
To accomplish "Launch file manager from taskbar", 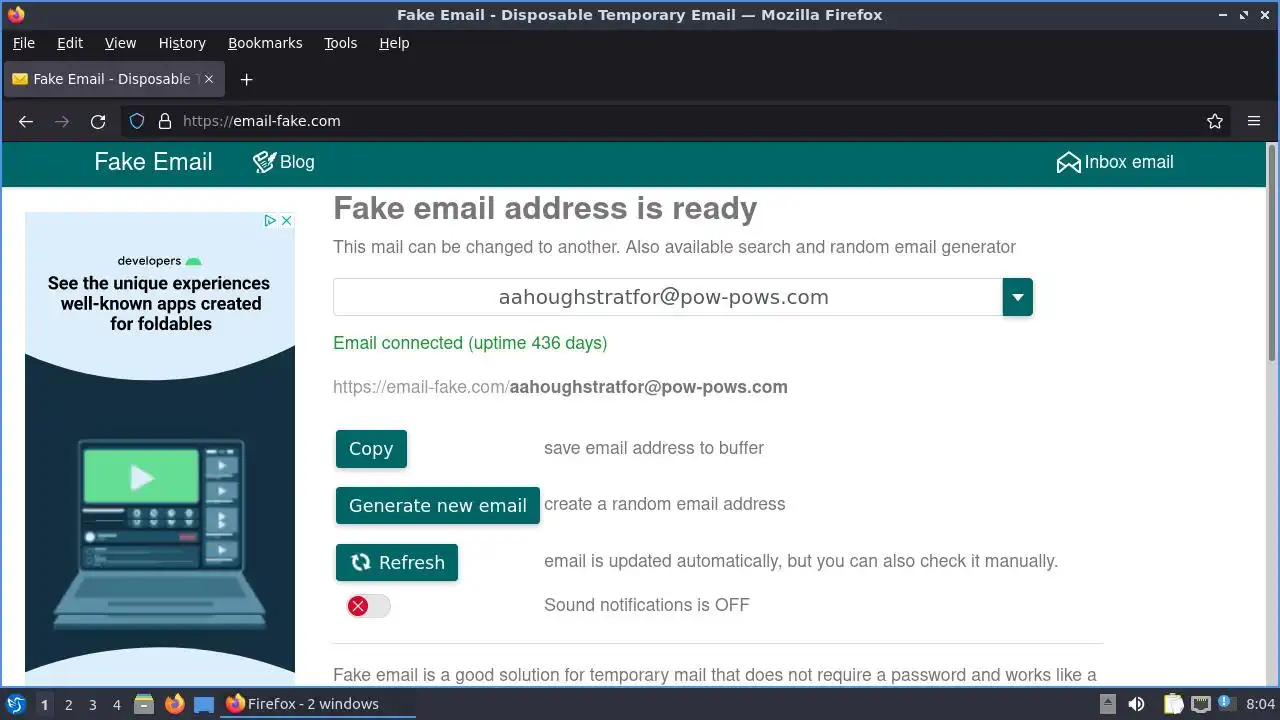I will tap(144, 704).
